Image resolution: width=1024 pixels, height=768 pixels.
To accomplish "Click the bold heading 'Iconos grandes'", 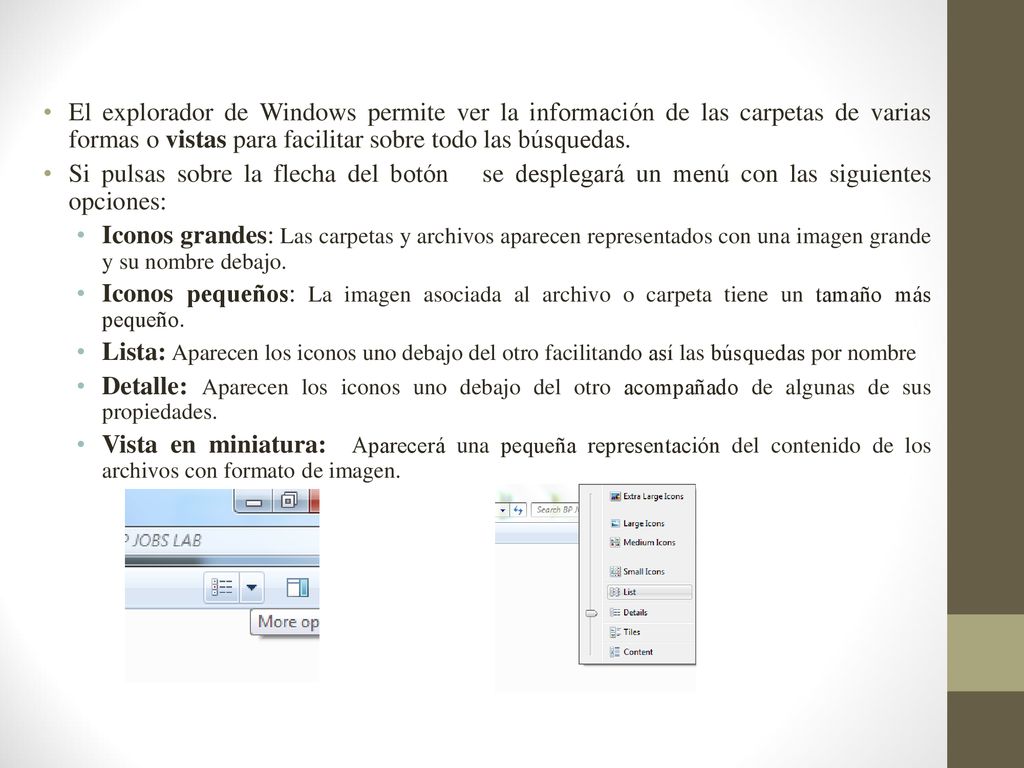I will pyautogui.click(x=184, y=235).
